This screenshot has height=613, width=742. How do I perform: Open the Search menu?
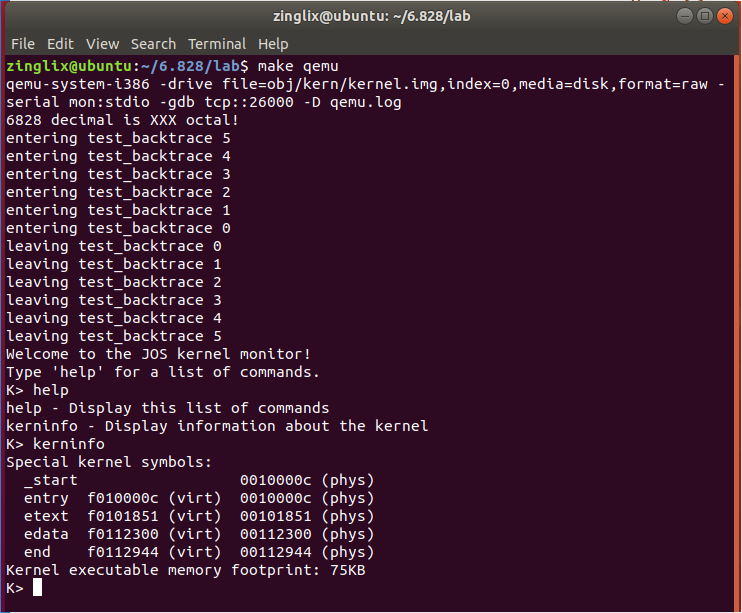pyautogui.click(x=153, y=44)
